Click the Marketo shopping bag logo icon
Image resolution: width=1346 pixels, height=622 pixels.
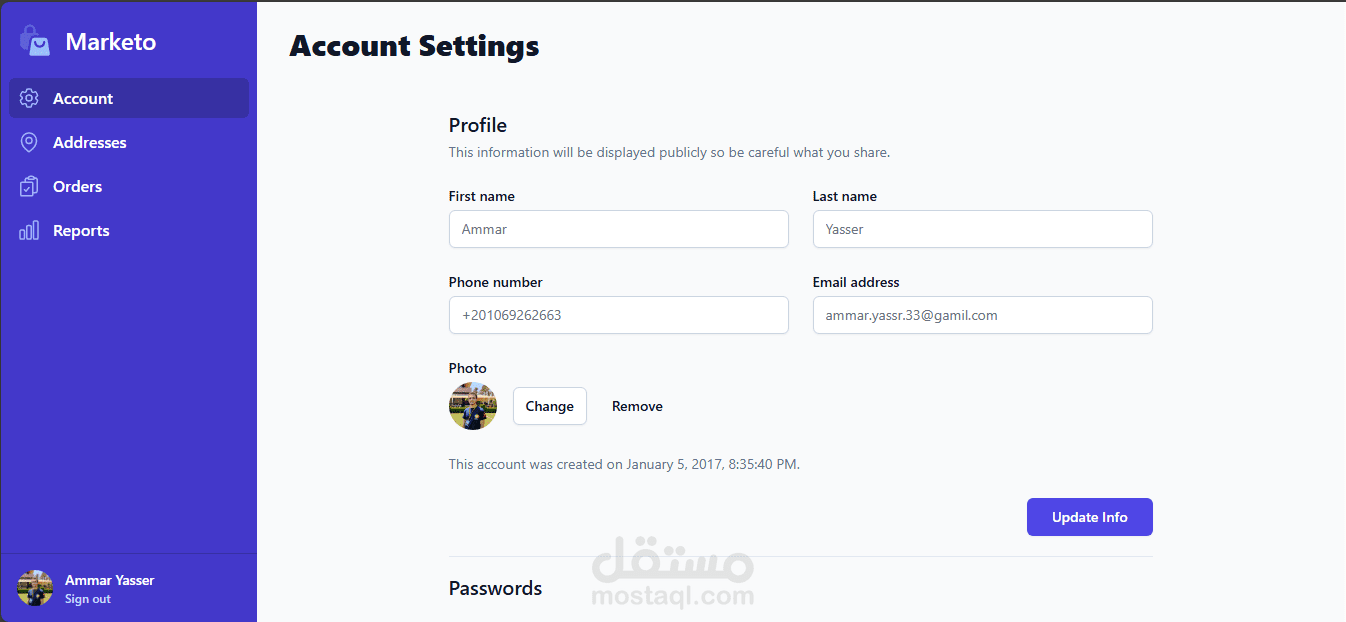pos(34,41)
